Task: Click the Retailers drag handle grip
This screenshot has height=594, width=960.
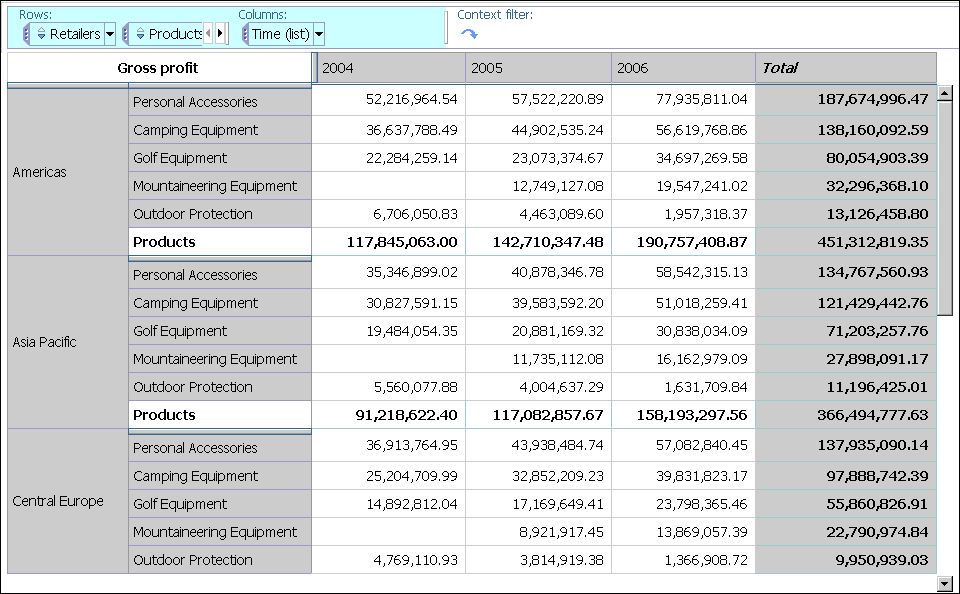Action: (x=26, y=34)
